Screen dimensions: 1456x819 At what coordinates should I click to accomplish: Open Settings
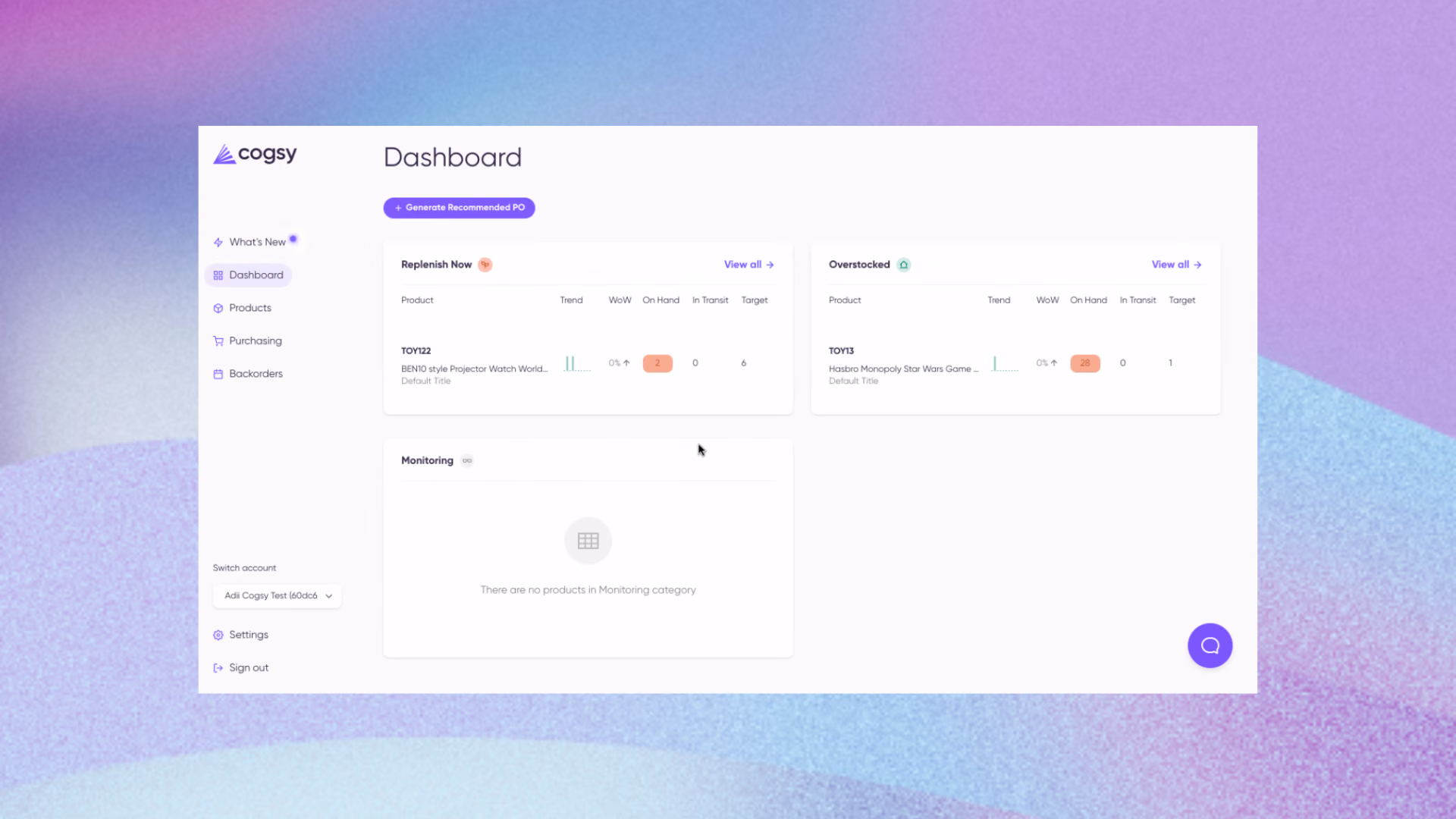click(x=240, y=635)
